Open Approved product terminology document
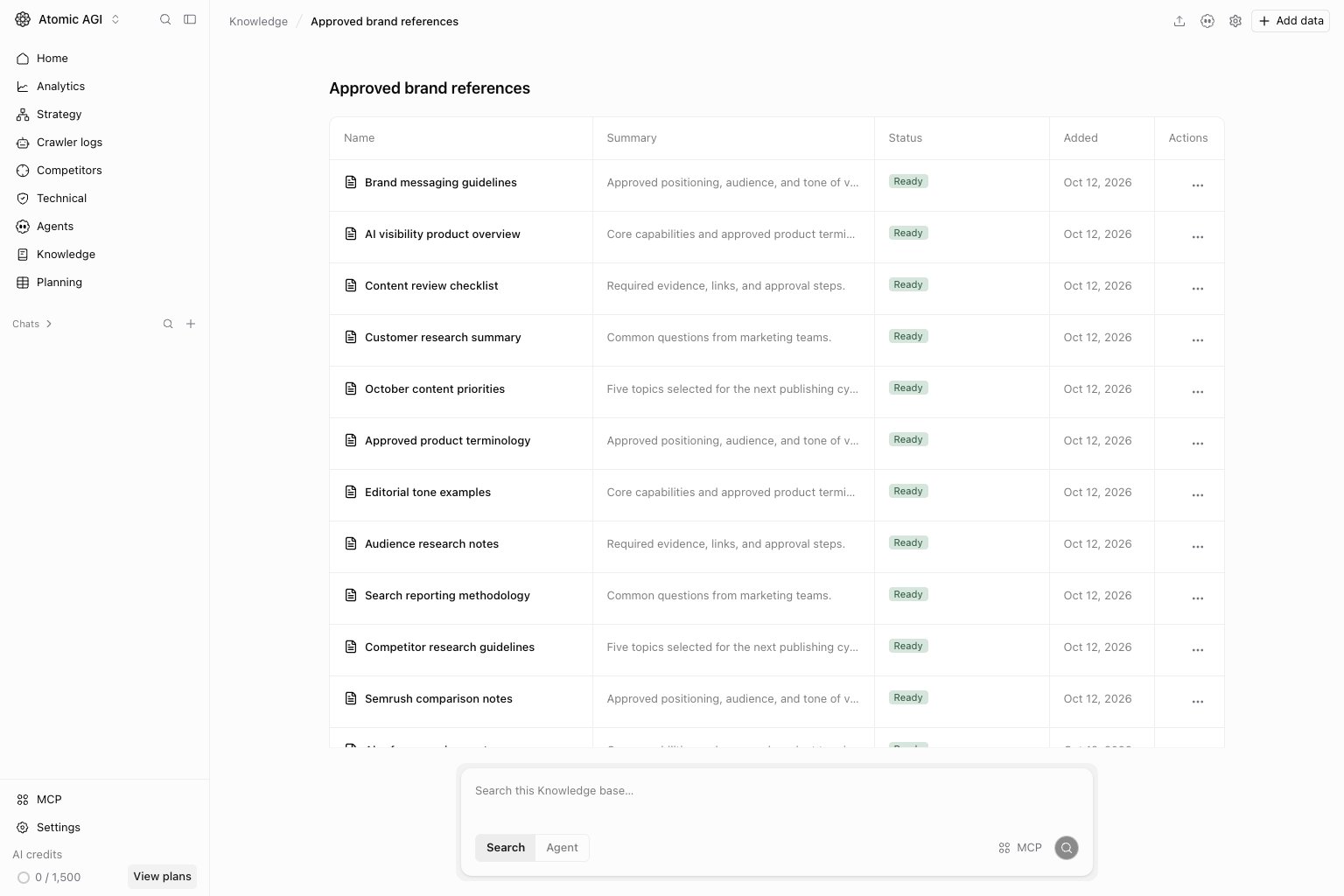Viewport: 1344px width, 896px height. click(x=448, y=441)
